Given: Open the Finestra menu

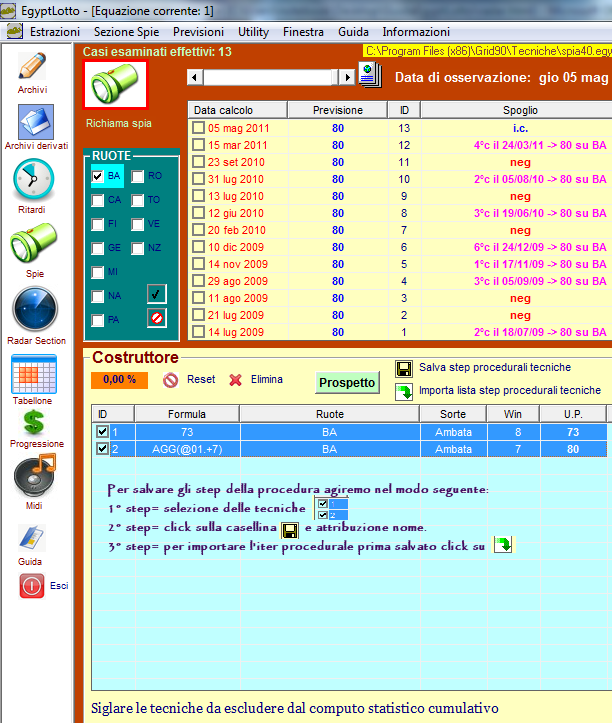Looking at the screenshot, I should [x=303, y=32].
